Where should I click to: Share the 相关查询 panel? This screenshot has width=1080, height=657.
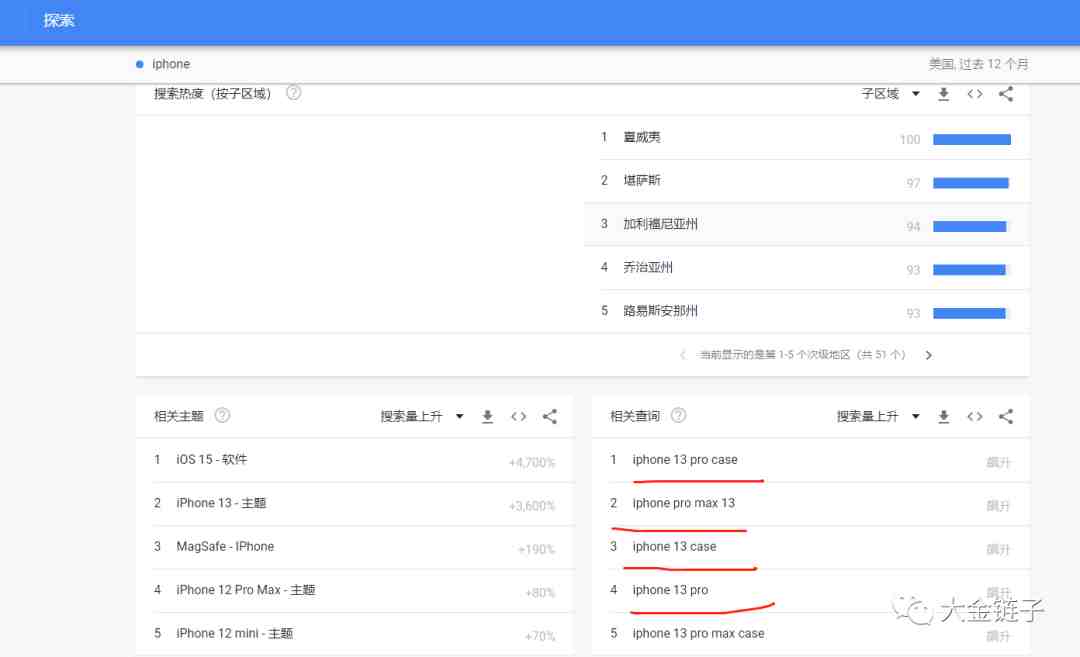1006,417
